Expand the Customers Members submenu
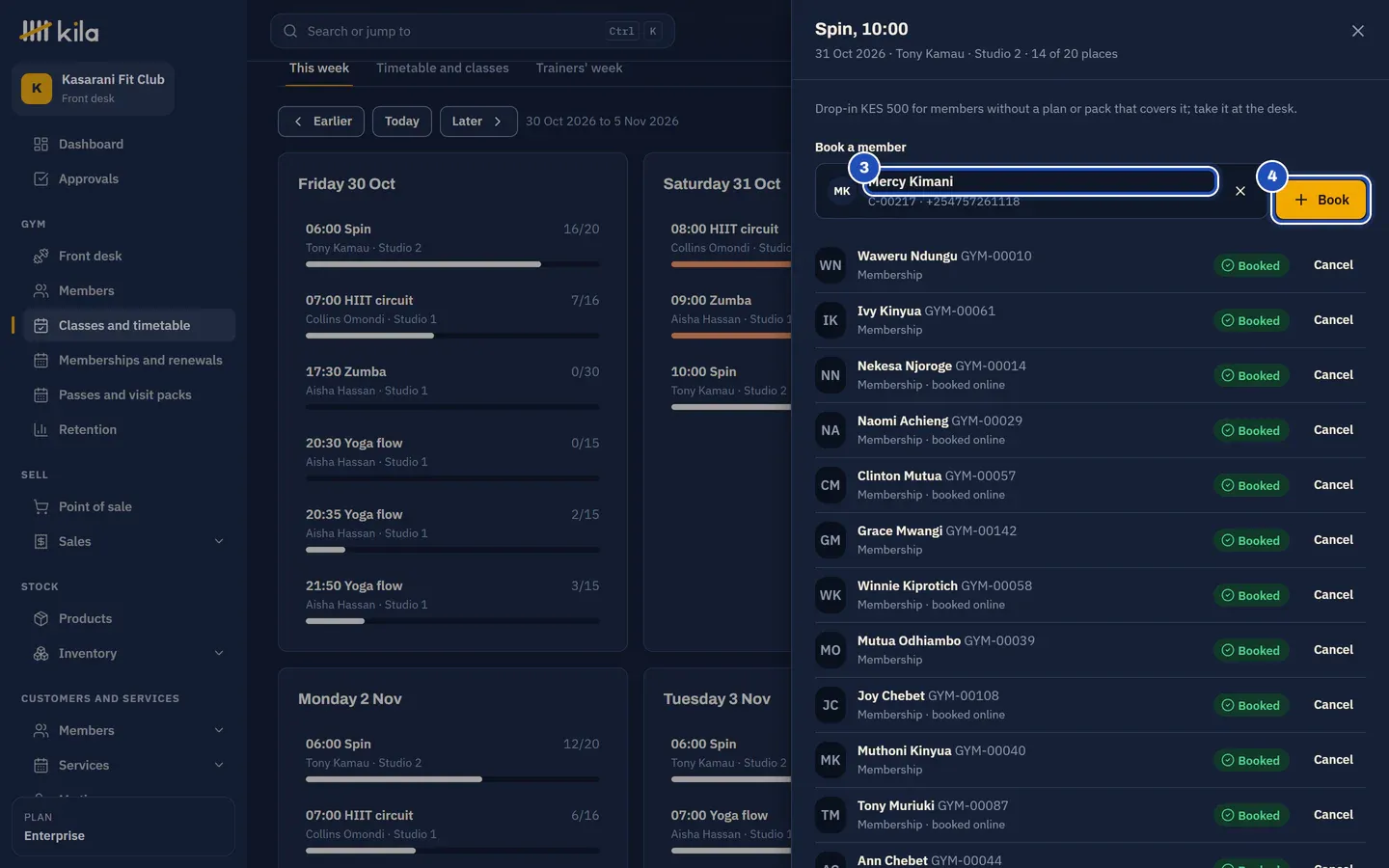This screenshot has height=868, width=1389. click(x=219, y=731)
